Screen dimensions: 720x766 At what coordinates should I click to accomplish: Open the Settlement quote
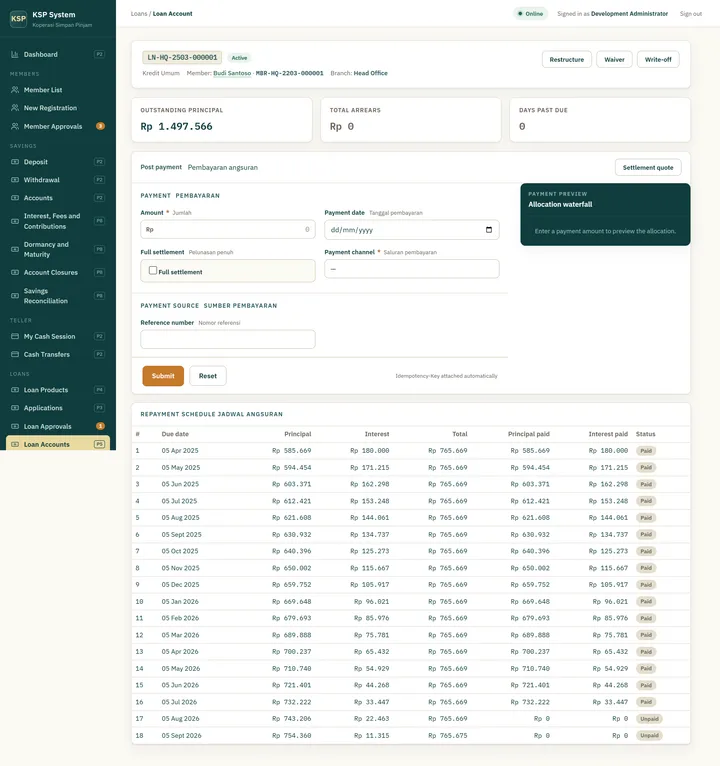[x=648, y=168]
